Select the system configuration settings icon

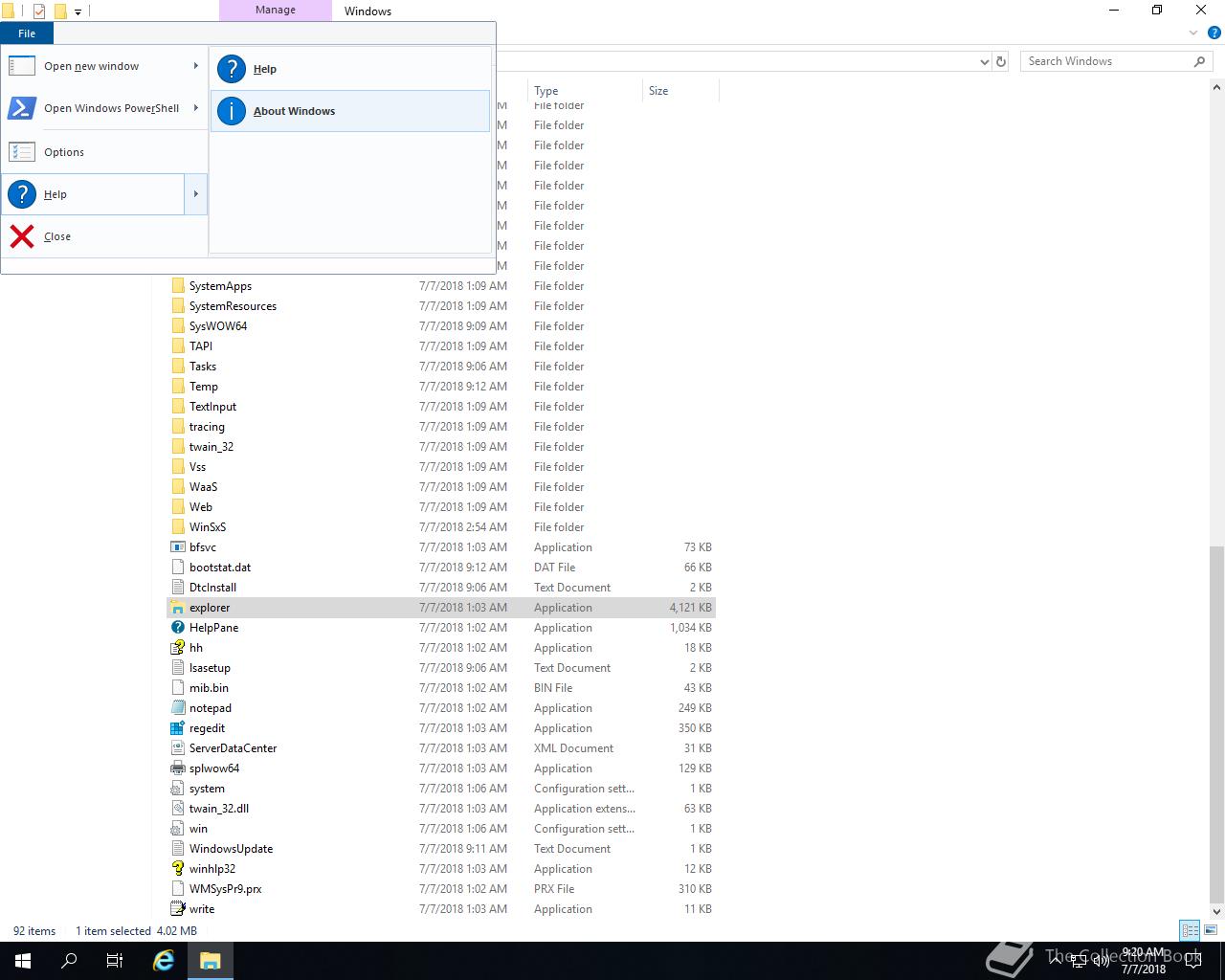click(177, 789)
